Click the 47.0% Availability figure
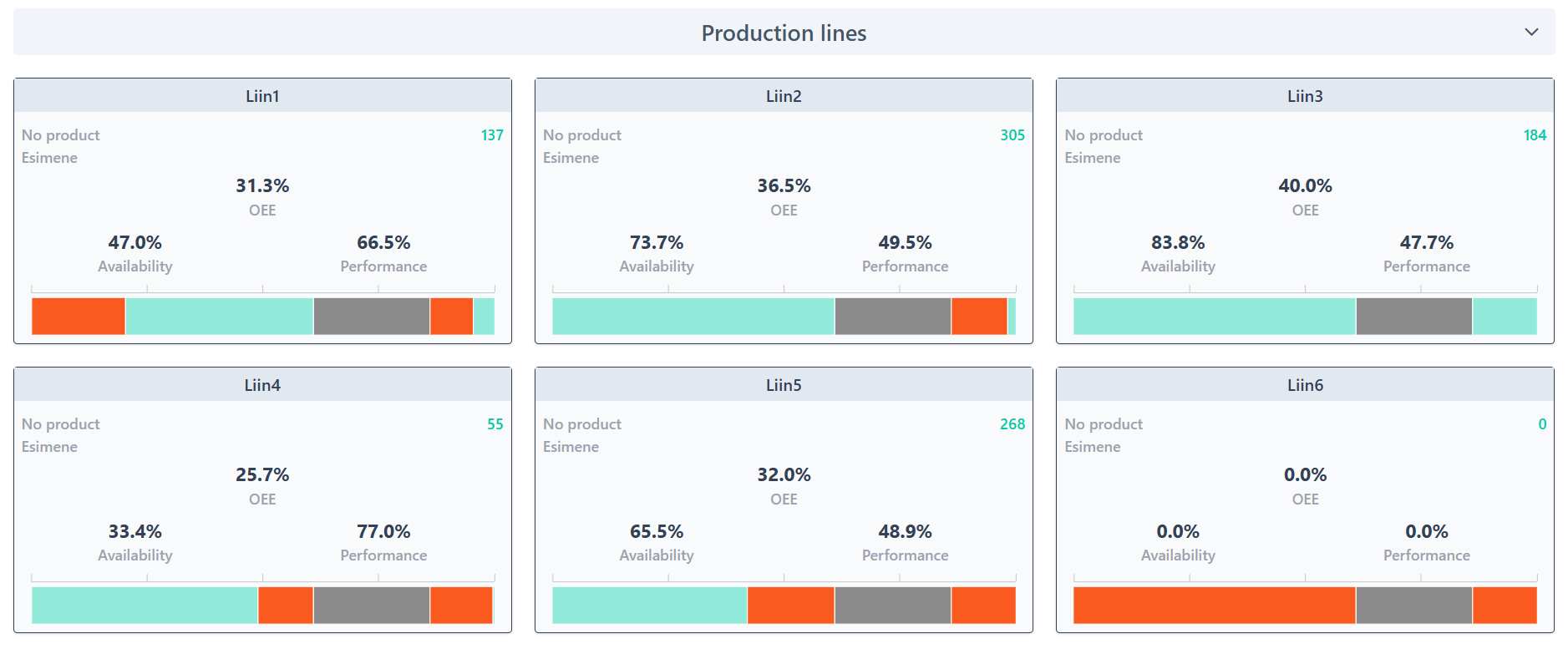 135,242
